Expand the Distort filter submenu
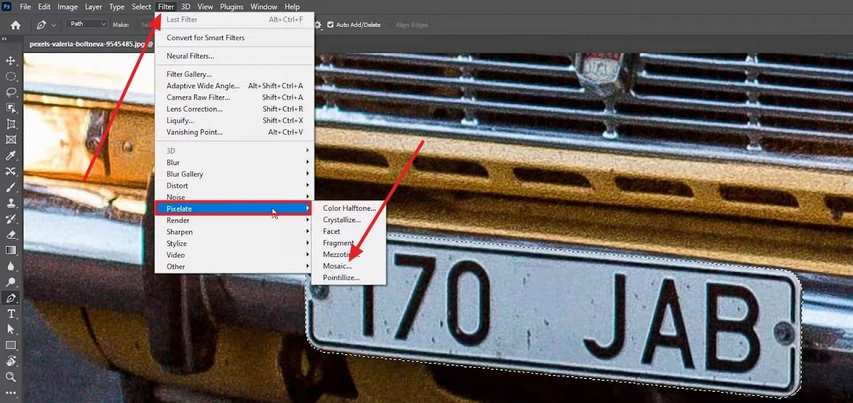Image resolution: width=853 pixels, height=403 pixels. pos(179,185)
